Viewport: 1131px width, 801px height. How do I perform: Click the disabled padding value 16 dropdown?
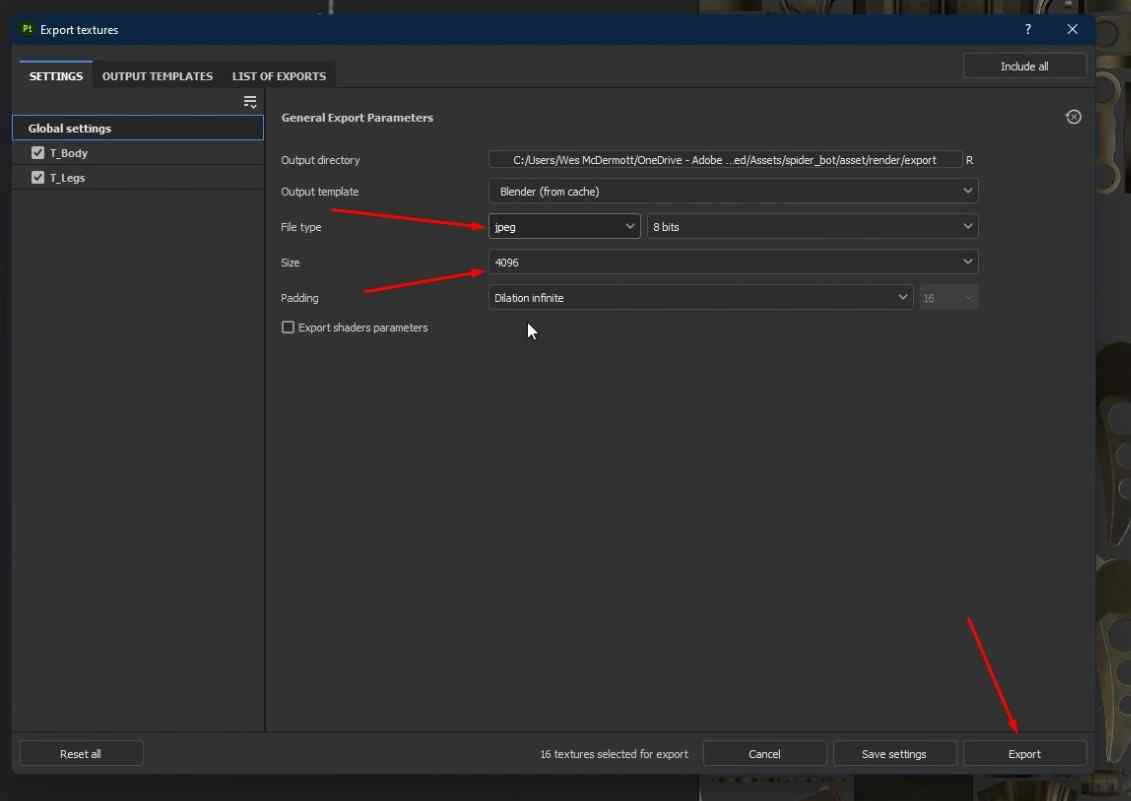(x=948, y=297)
